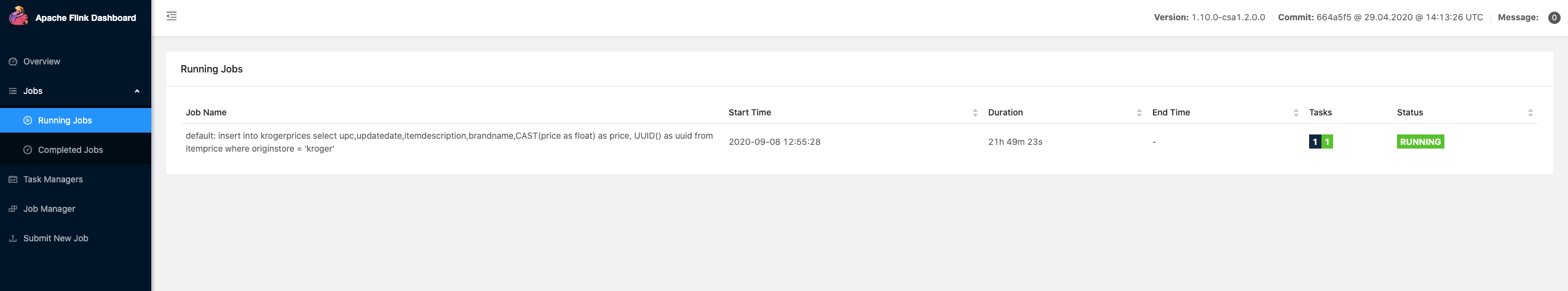This screenshot has height=291, width=1568.
Task: Click the Message count badge
Action: 1554,18
